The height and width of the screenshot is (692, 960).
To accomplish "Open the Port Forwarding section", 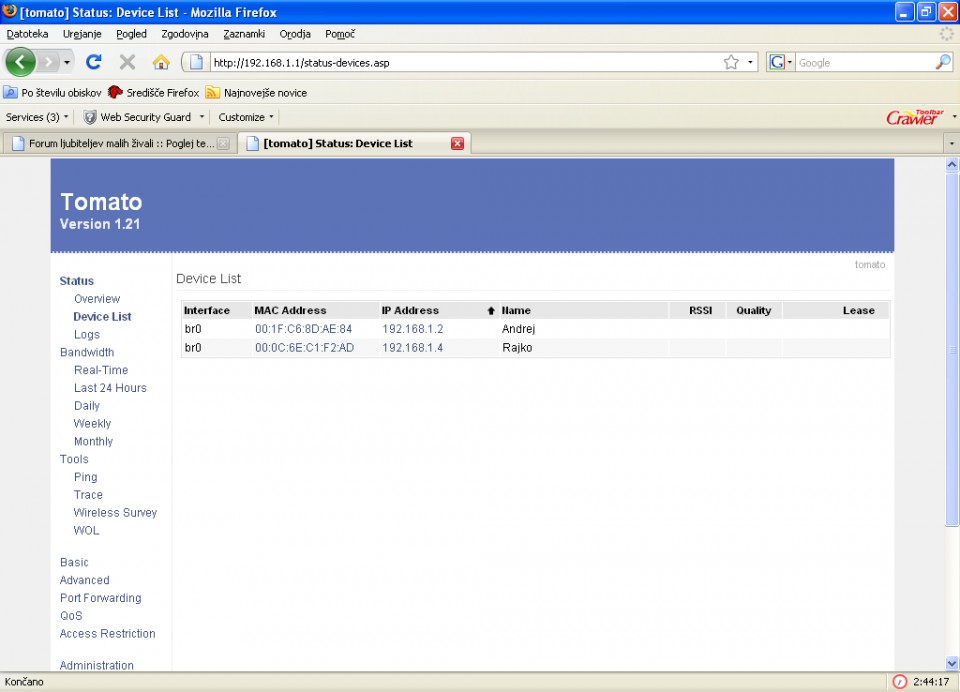I will [100, 597].
